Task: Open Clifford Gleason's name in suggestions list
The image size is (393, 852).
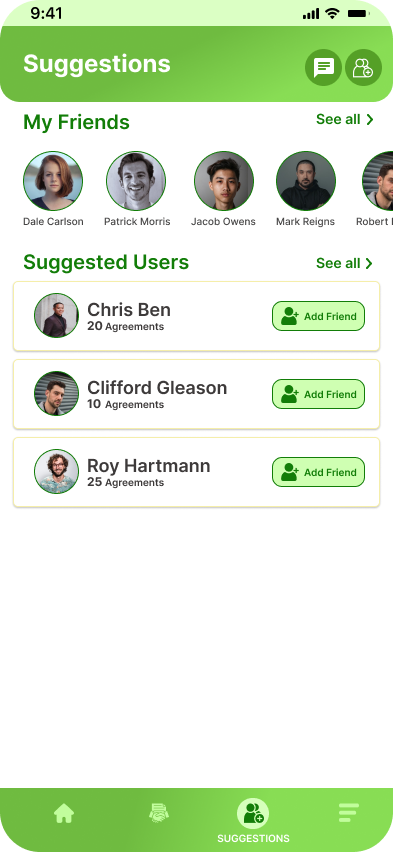Action: point(157,388)
